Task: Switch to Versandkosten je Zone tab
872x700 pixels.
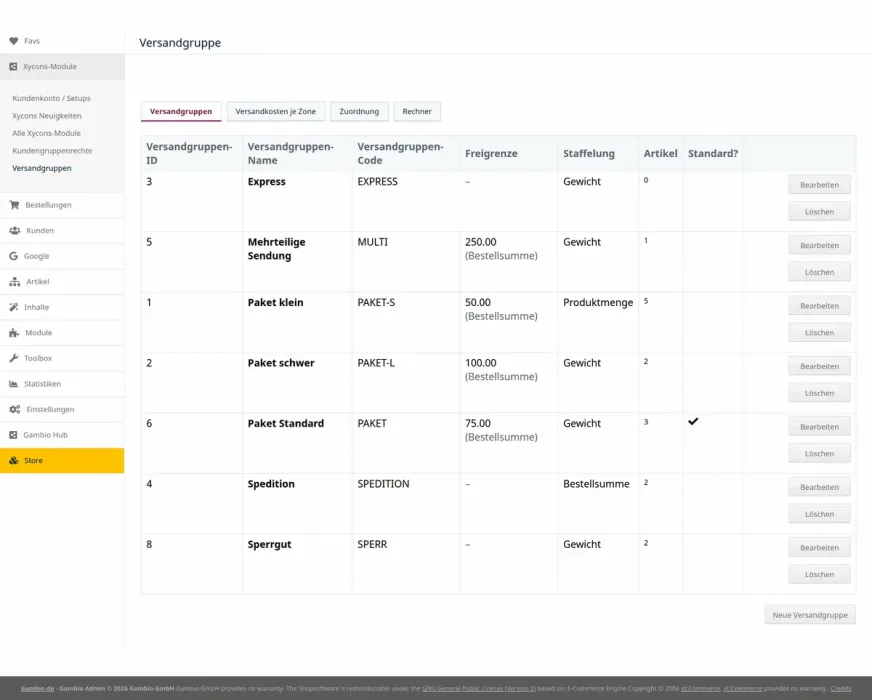Action: [x=275, y=111]
